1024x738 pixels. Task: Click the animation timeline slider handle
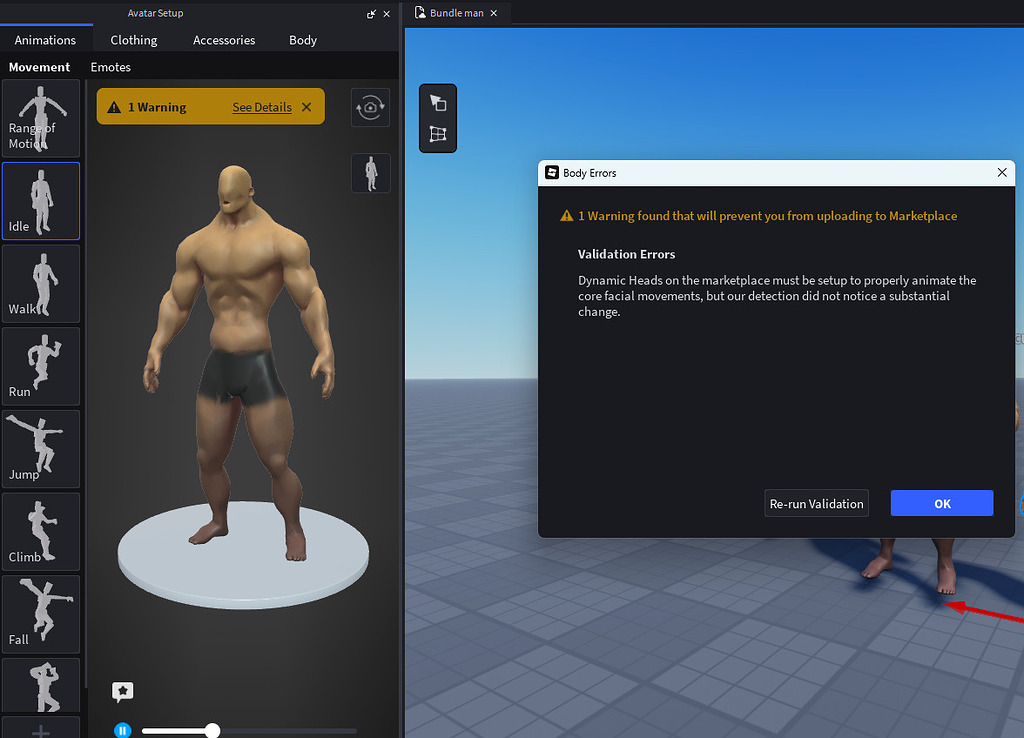coord(212,731)
